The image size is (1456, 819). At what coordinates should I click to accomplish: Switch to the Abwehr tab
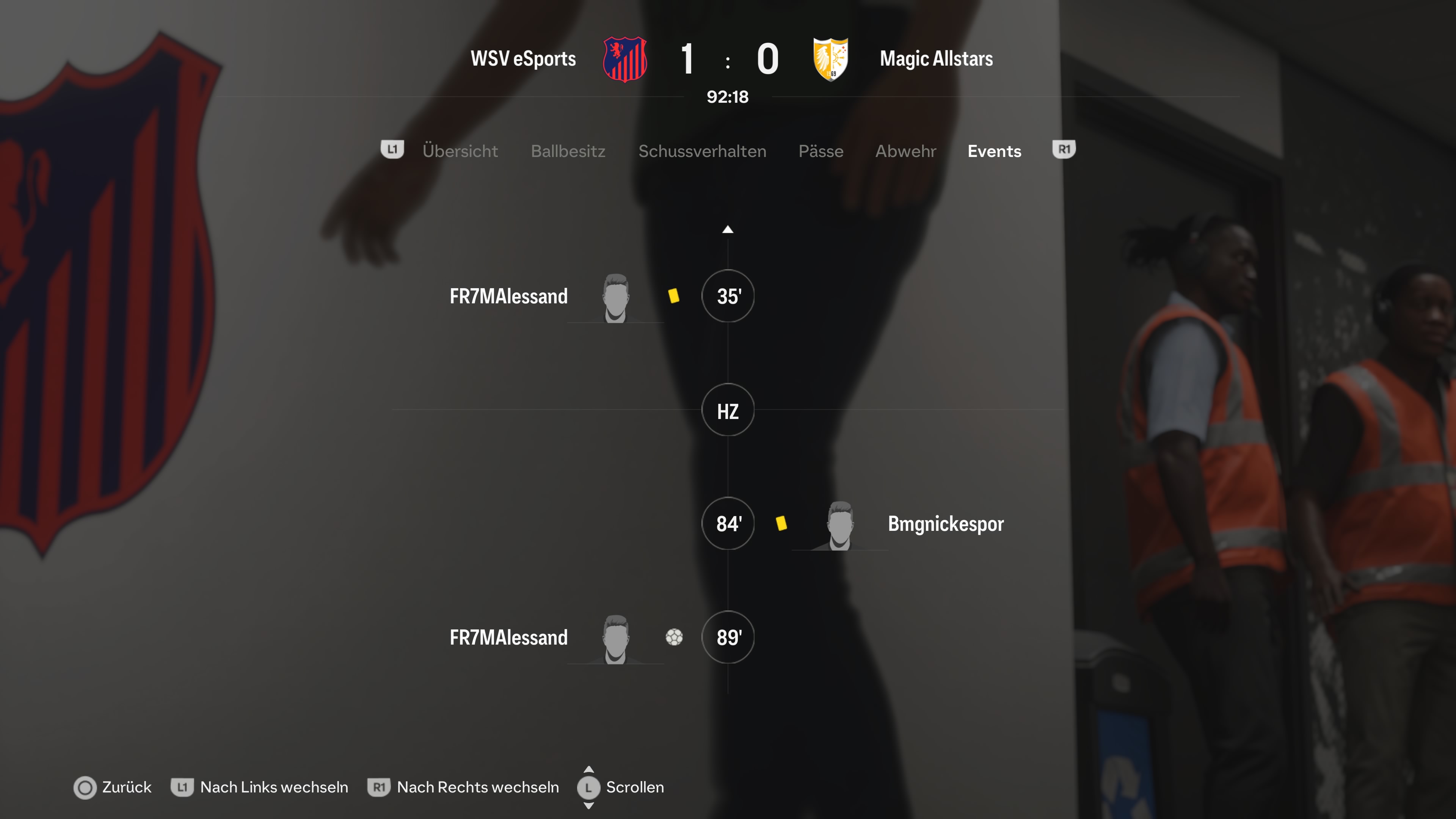pos(905,151)
